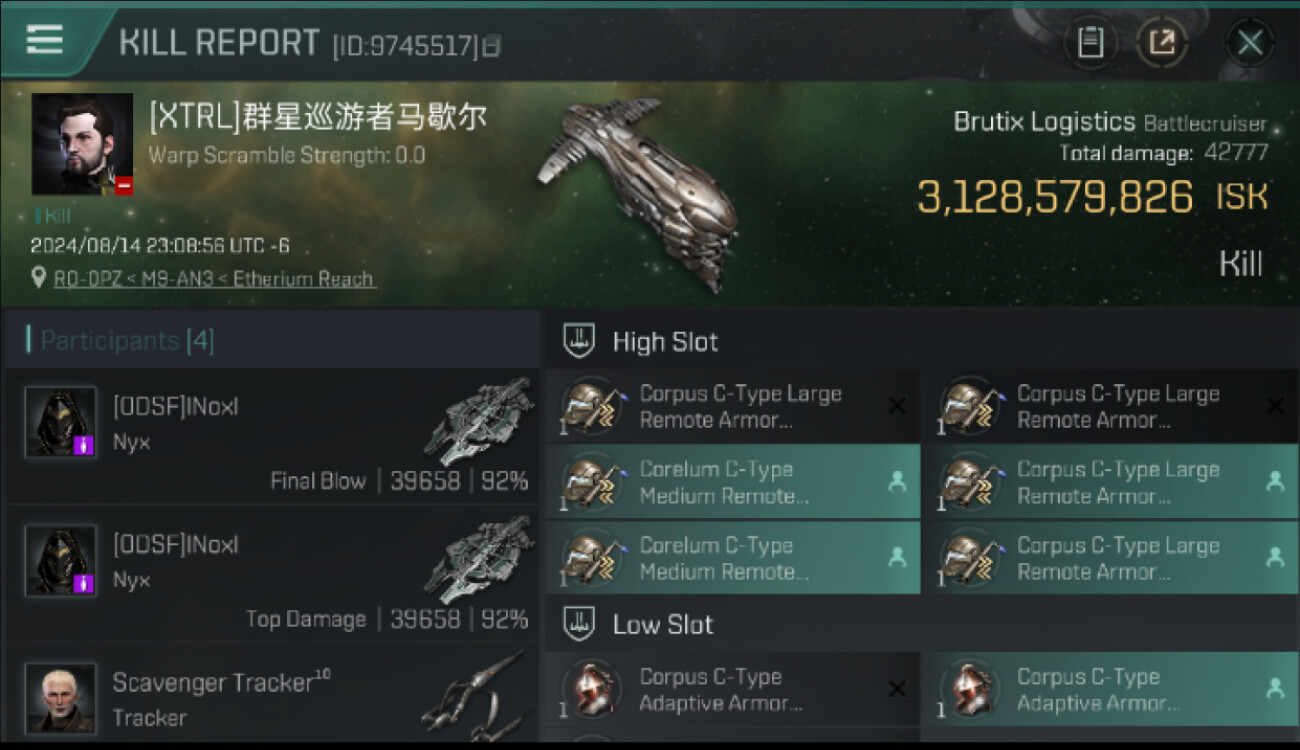Screen dimensions: 1300x750
Task: Click the Brutix Logistics ship name
Action: 1044,122
